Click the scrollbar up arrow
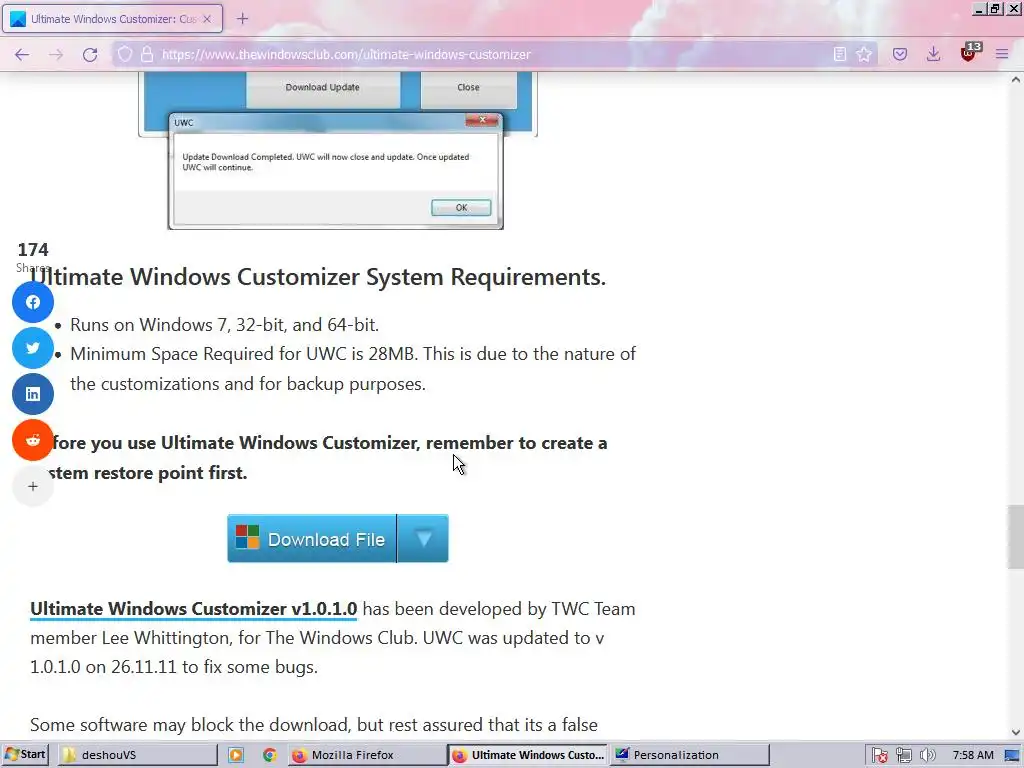 click(x=1016, y=80)
